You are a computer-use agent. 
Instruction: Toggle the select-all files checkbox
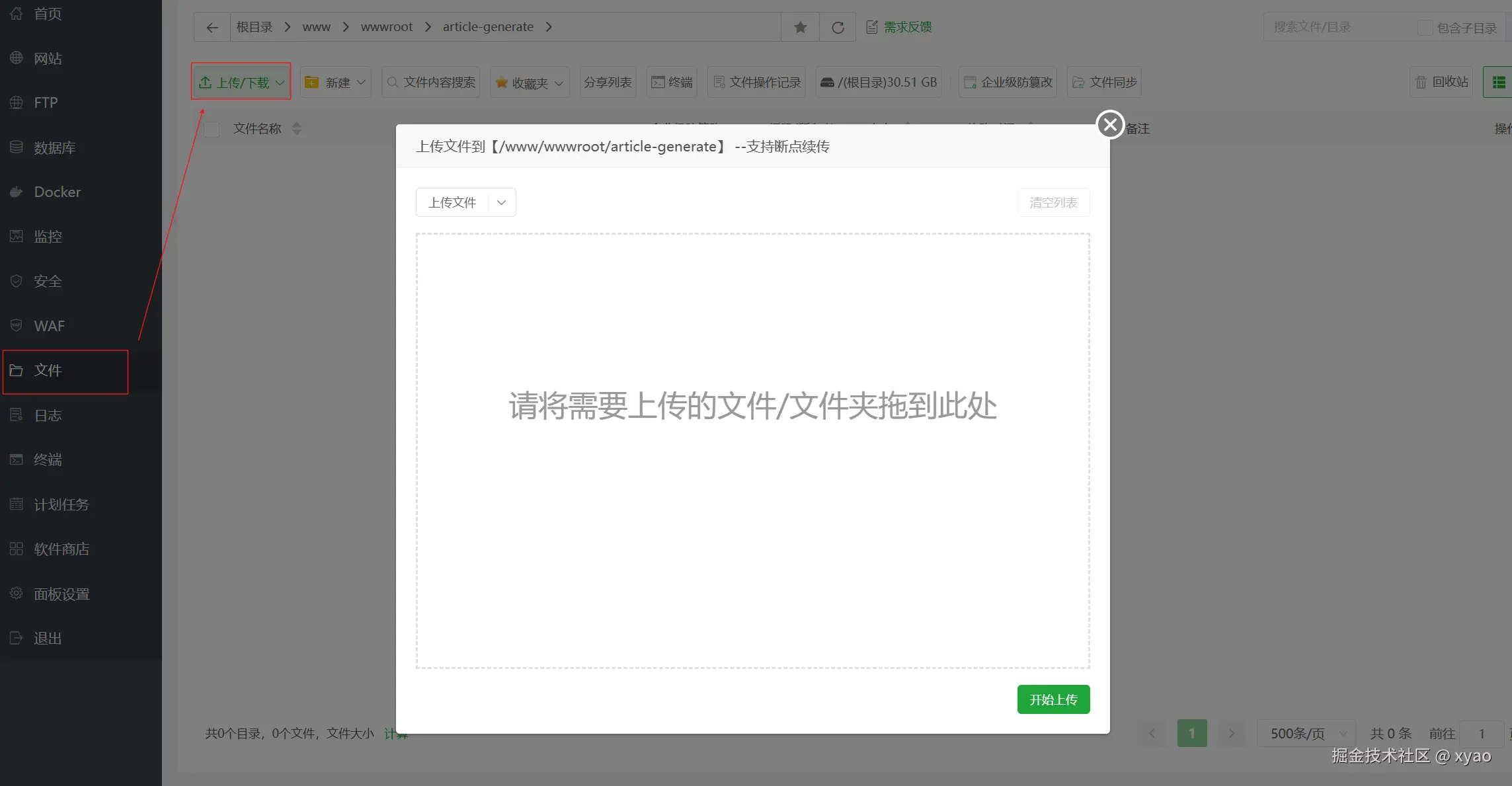click(x=212, y=129)
